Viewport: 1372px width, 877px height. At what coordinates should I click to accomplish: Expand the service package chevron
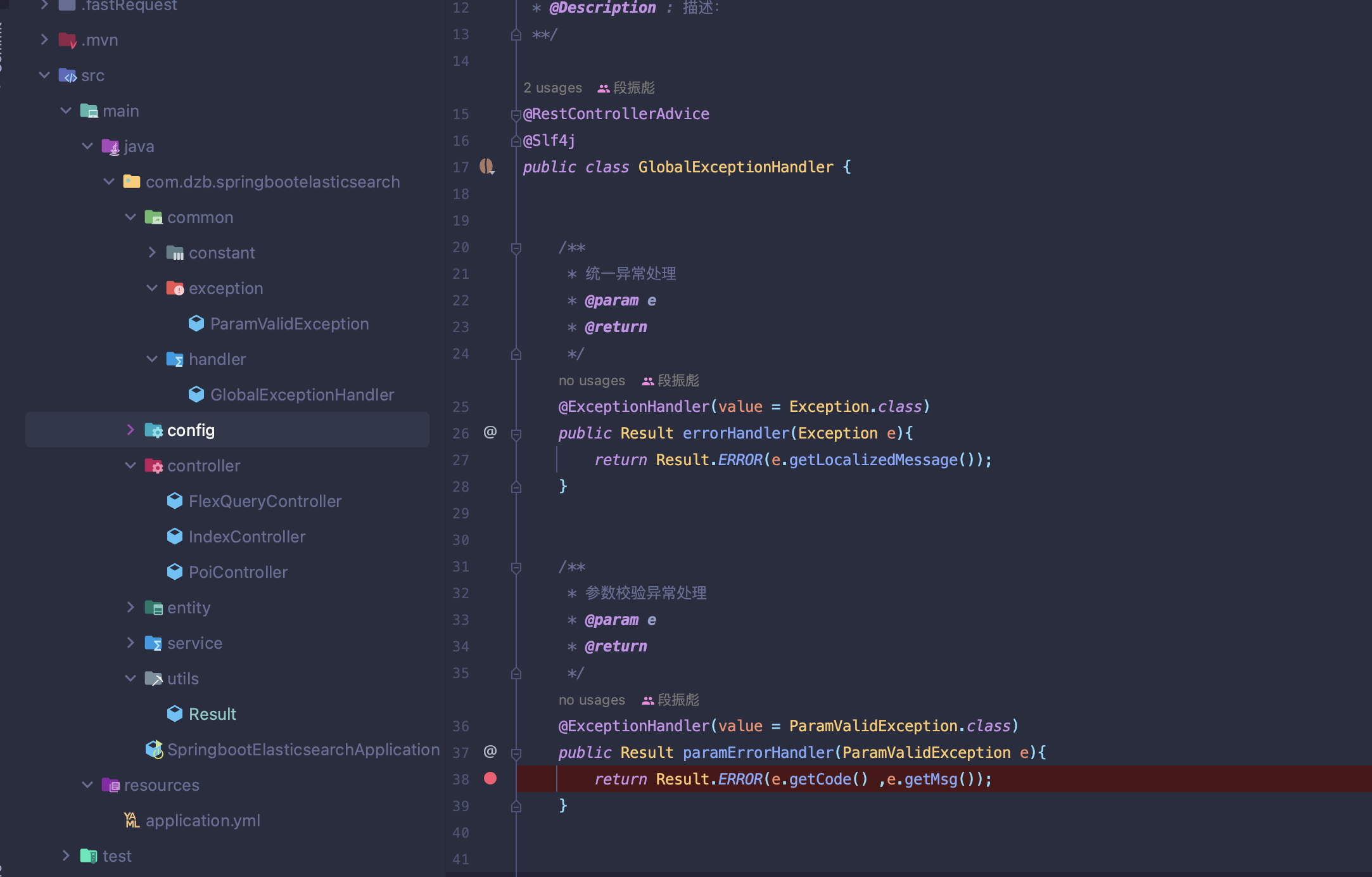[x=130, y=643]
